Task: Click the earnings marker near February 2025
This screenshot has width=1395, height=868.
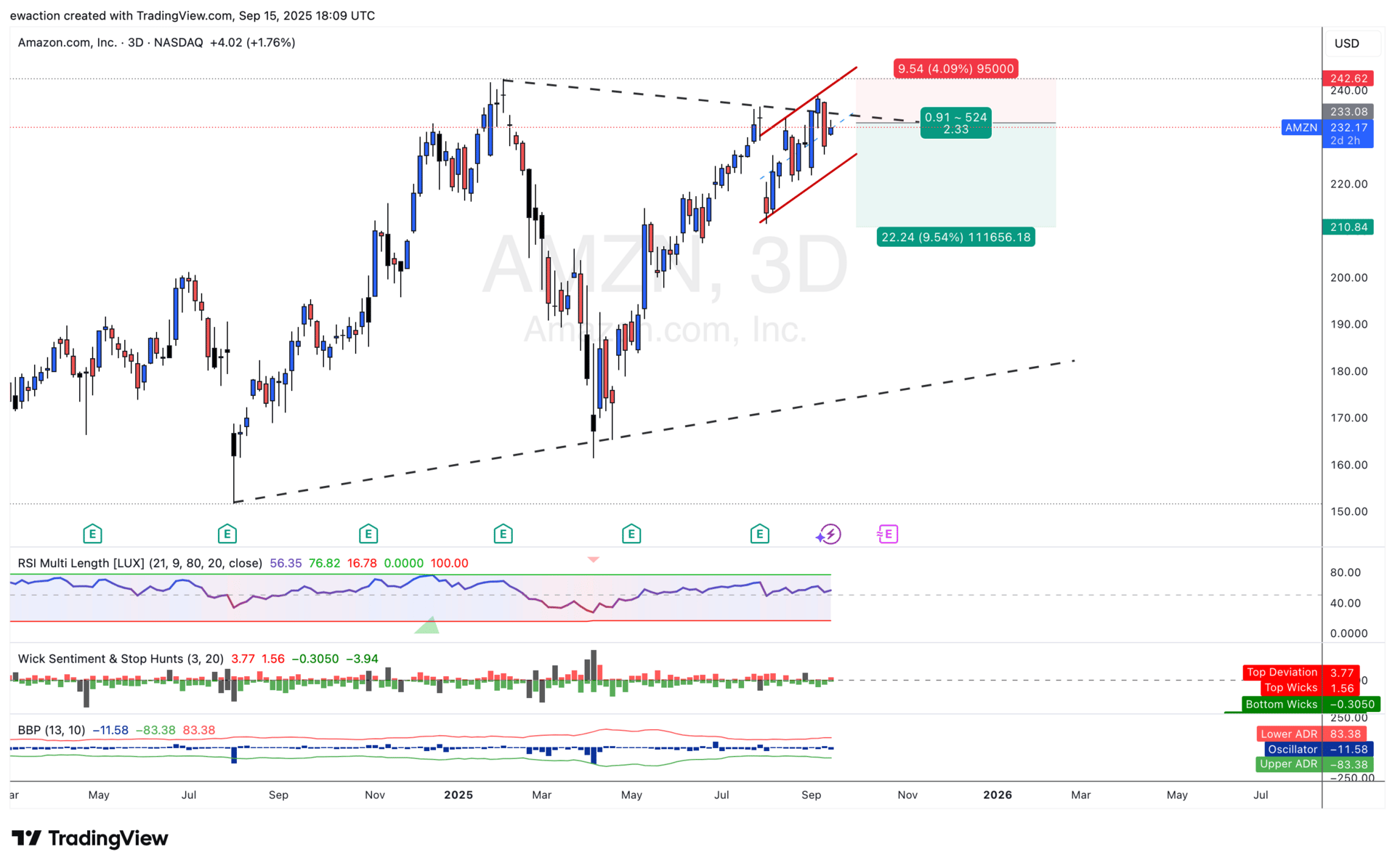Action: point(503,535)
